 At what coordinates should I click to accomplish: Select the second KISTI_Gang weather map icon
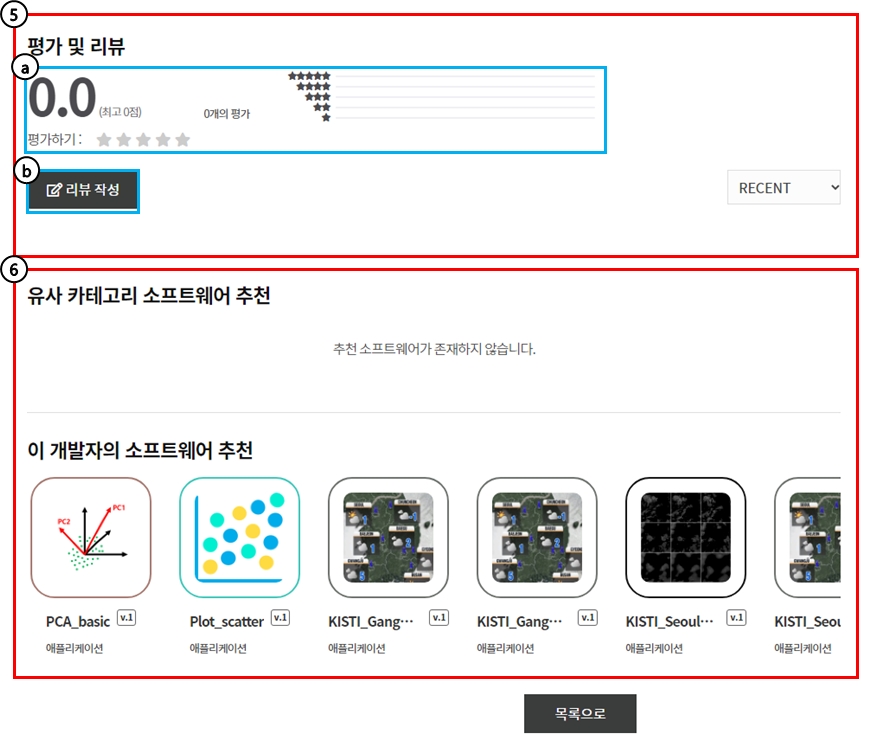tap(537, 537)
